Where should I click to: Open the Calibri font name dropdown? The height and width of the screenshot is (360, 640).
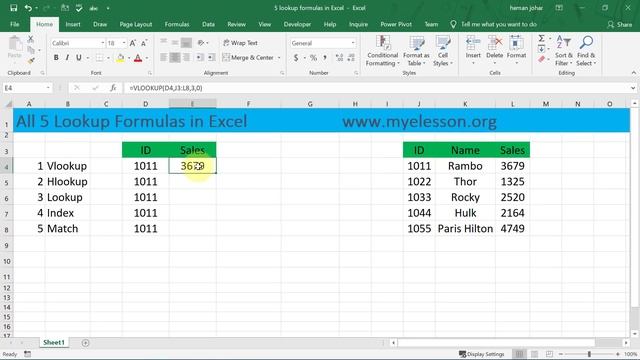tap(103, 43)
